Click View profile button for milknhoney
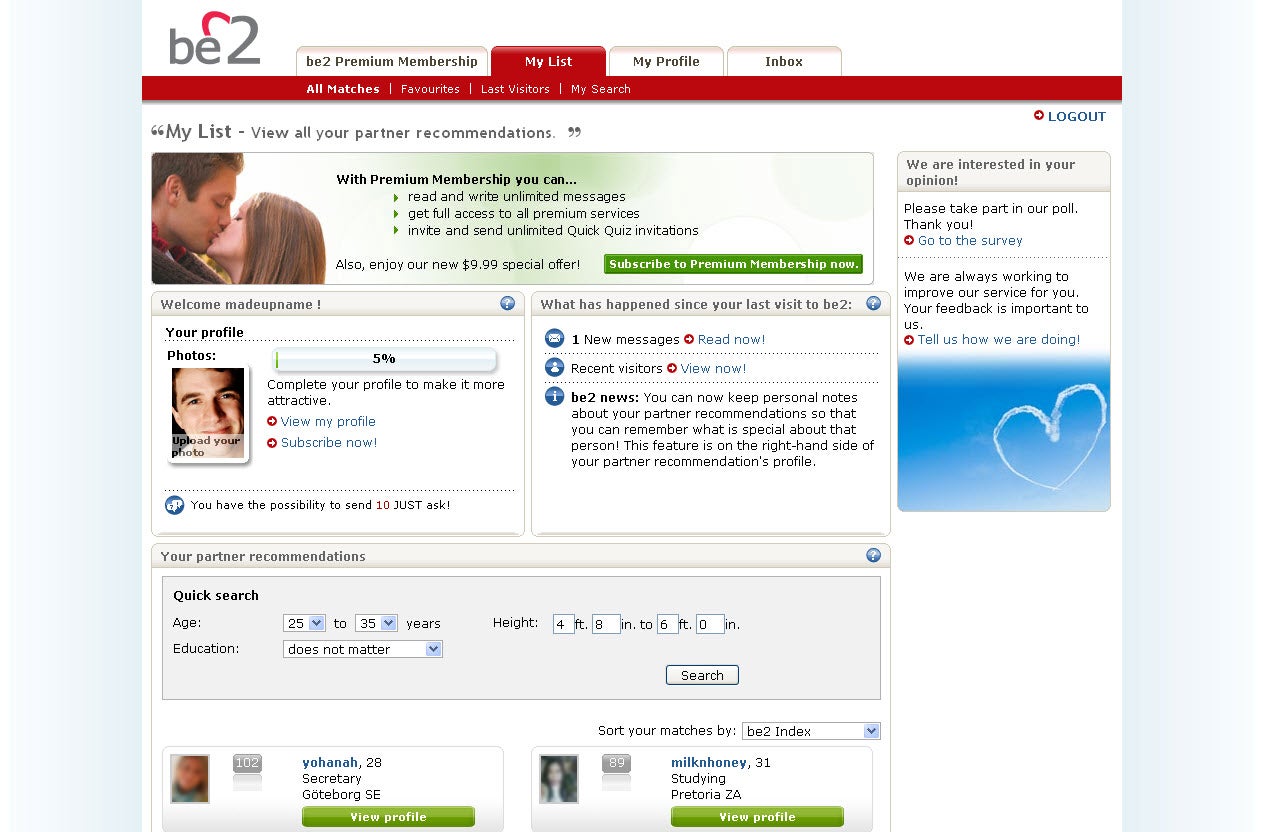 coord(757,817)
